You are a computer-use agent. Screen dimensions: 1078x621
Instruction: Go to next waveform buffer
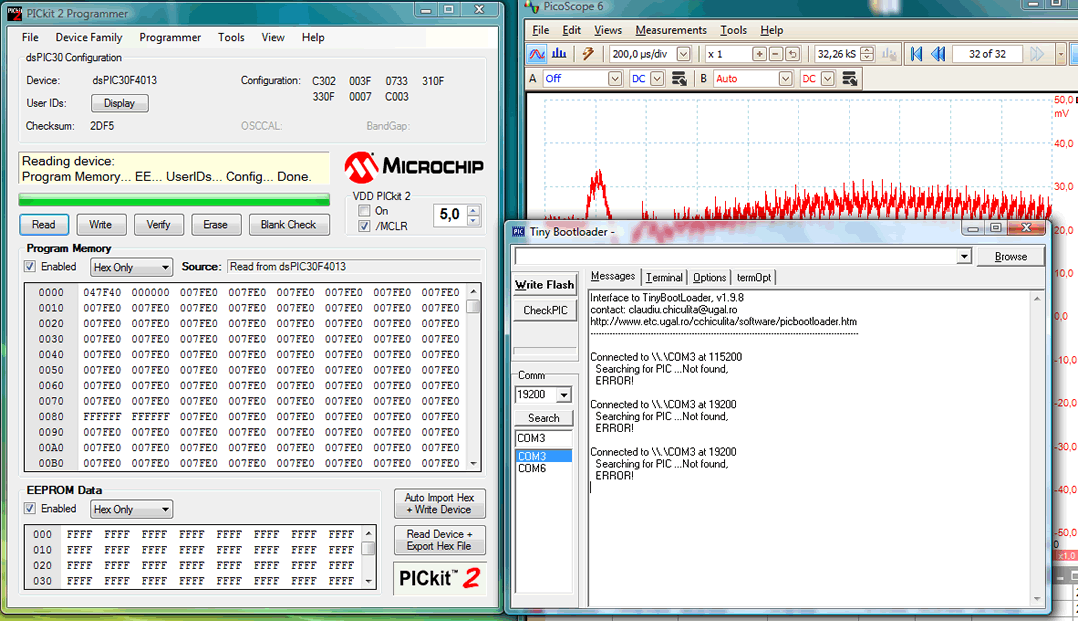click(1037, 54)
